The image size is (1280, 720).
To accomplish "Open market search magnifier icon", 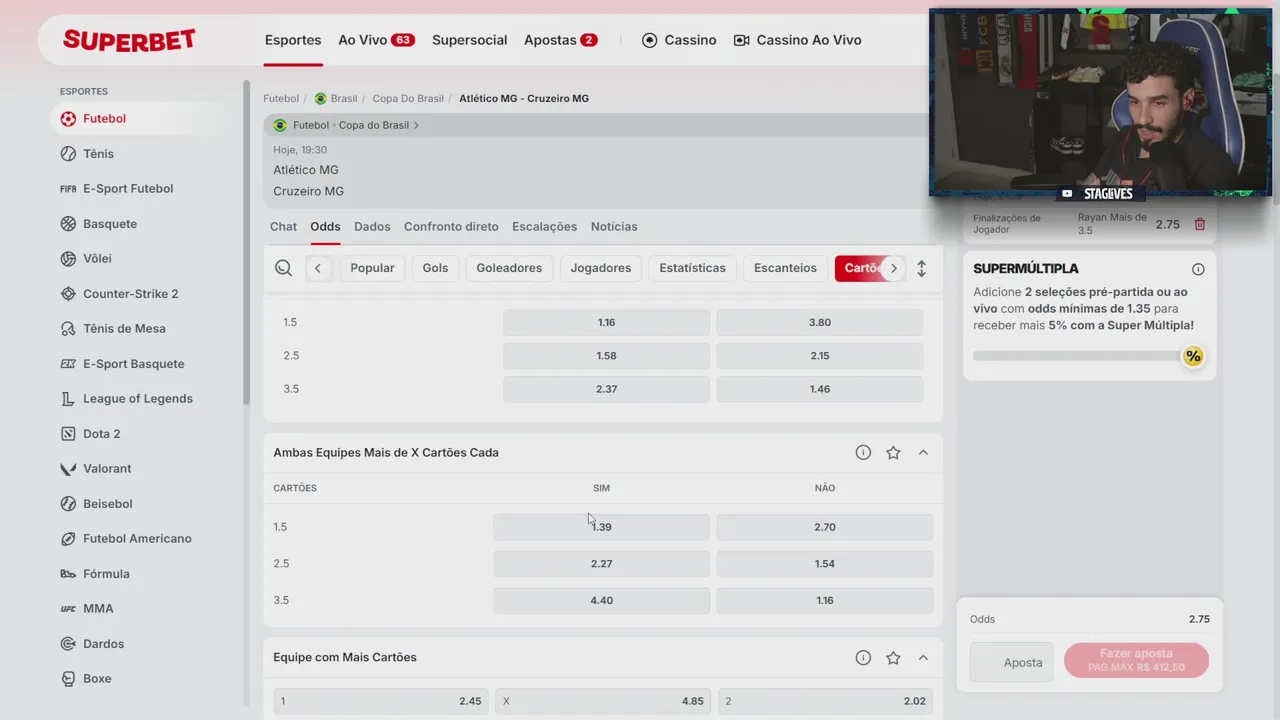I will point(284,268).
